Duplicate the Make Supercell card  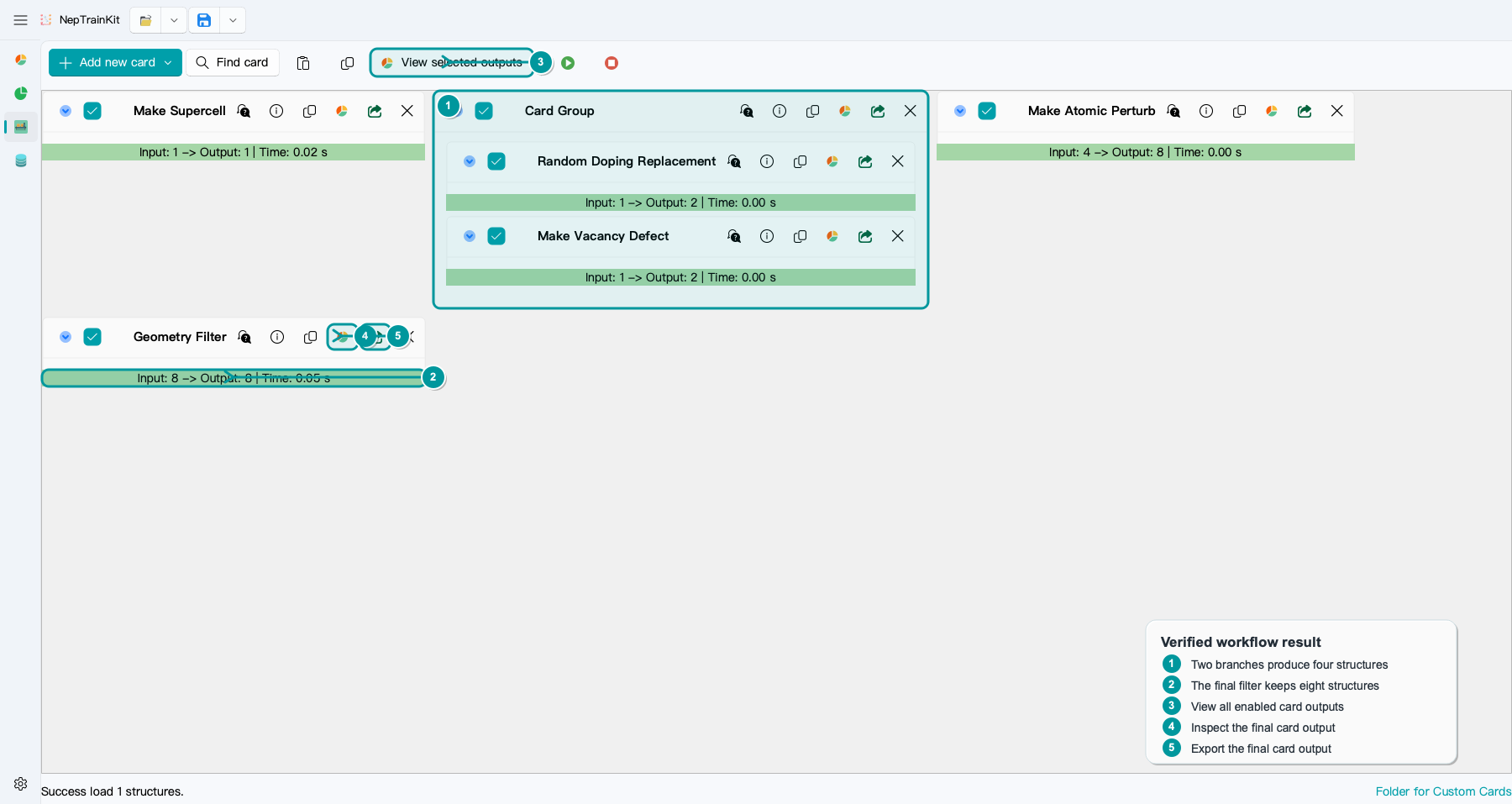coord(309,111)
